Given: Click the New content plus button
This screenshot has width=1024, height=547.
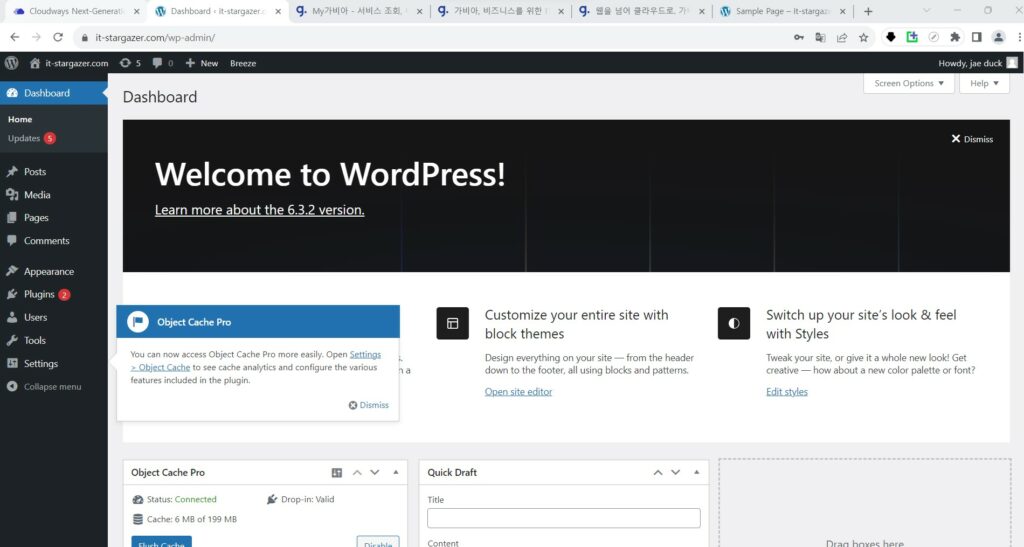Looking at the screenshot, I should [202, 63].
